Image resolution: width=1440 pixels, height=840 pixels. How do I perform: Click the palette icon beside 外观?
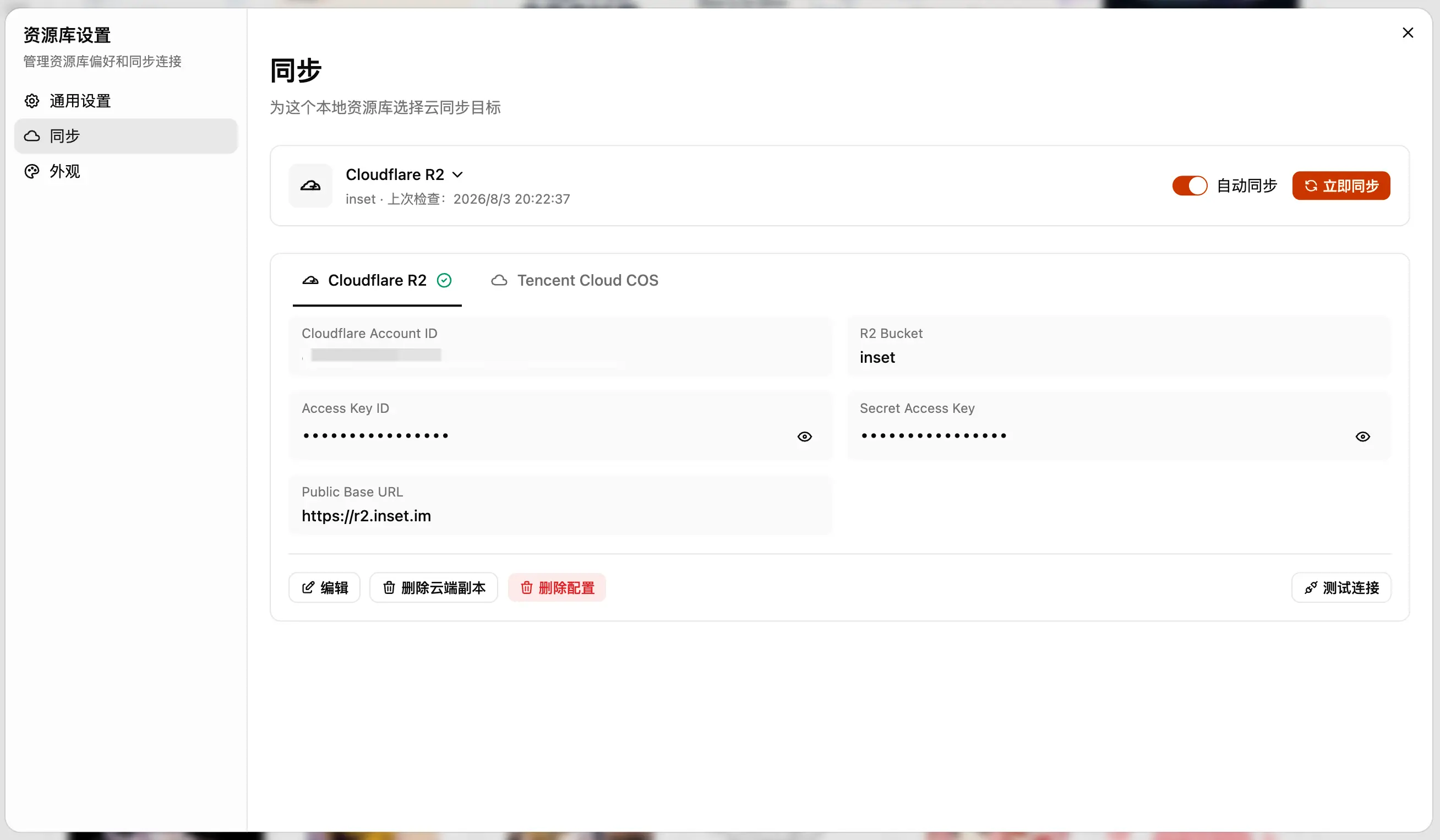32,171
